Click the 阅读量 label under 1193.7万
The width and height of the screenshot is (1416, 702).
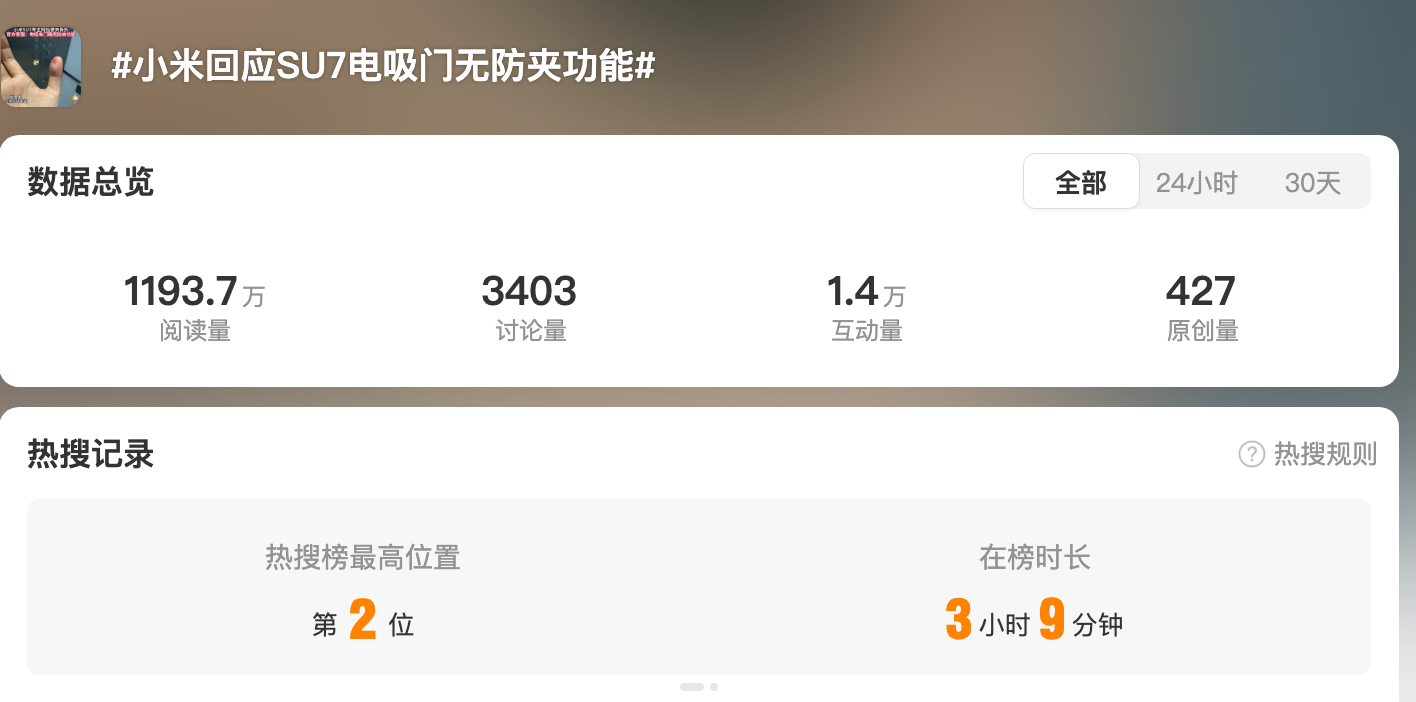click(x=195, y=331)
